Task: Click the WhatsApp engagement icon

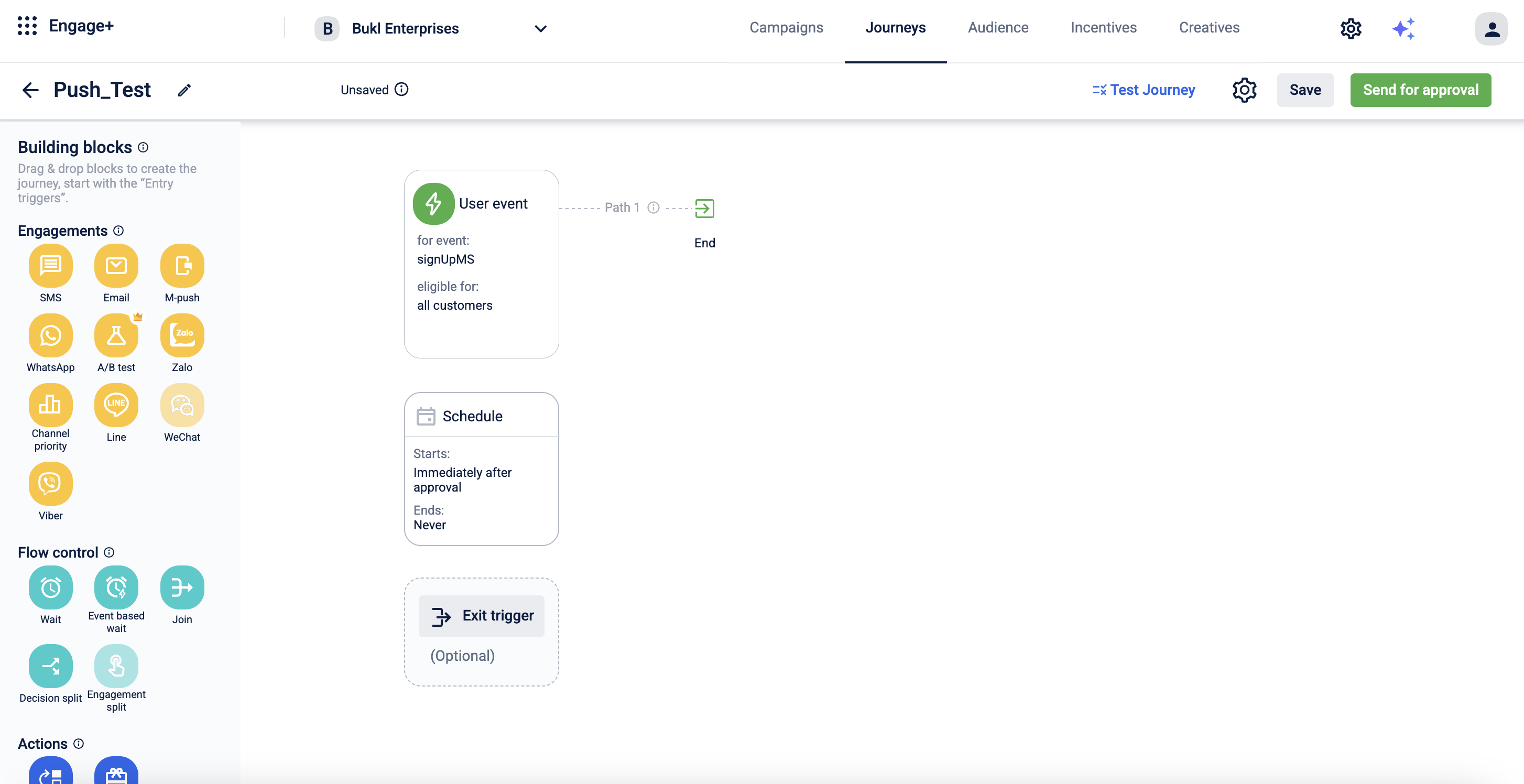Action: point(50,335)
